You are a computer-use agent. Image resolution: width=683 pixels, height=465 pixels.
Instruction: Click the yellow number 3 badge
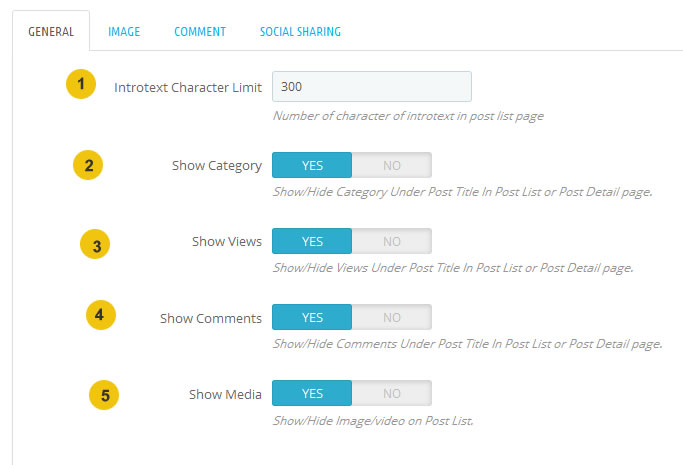[95, 244]
